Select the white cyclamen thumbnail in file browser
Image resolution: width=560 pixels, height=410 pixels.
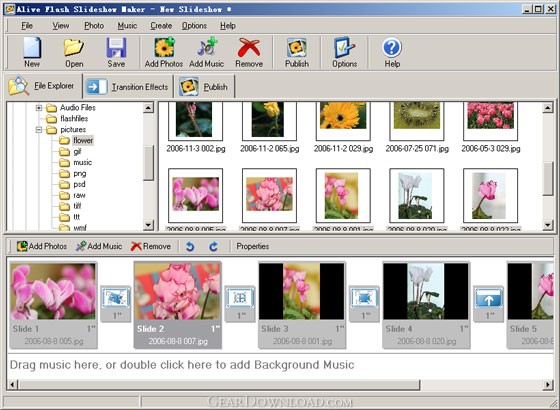click(x=417, y=196)
